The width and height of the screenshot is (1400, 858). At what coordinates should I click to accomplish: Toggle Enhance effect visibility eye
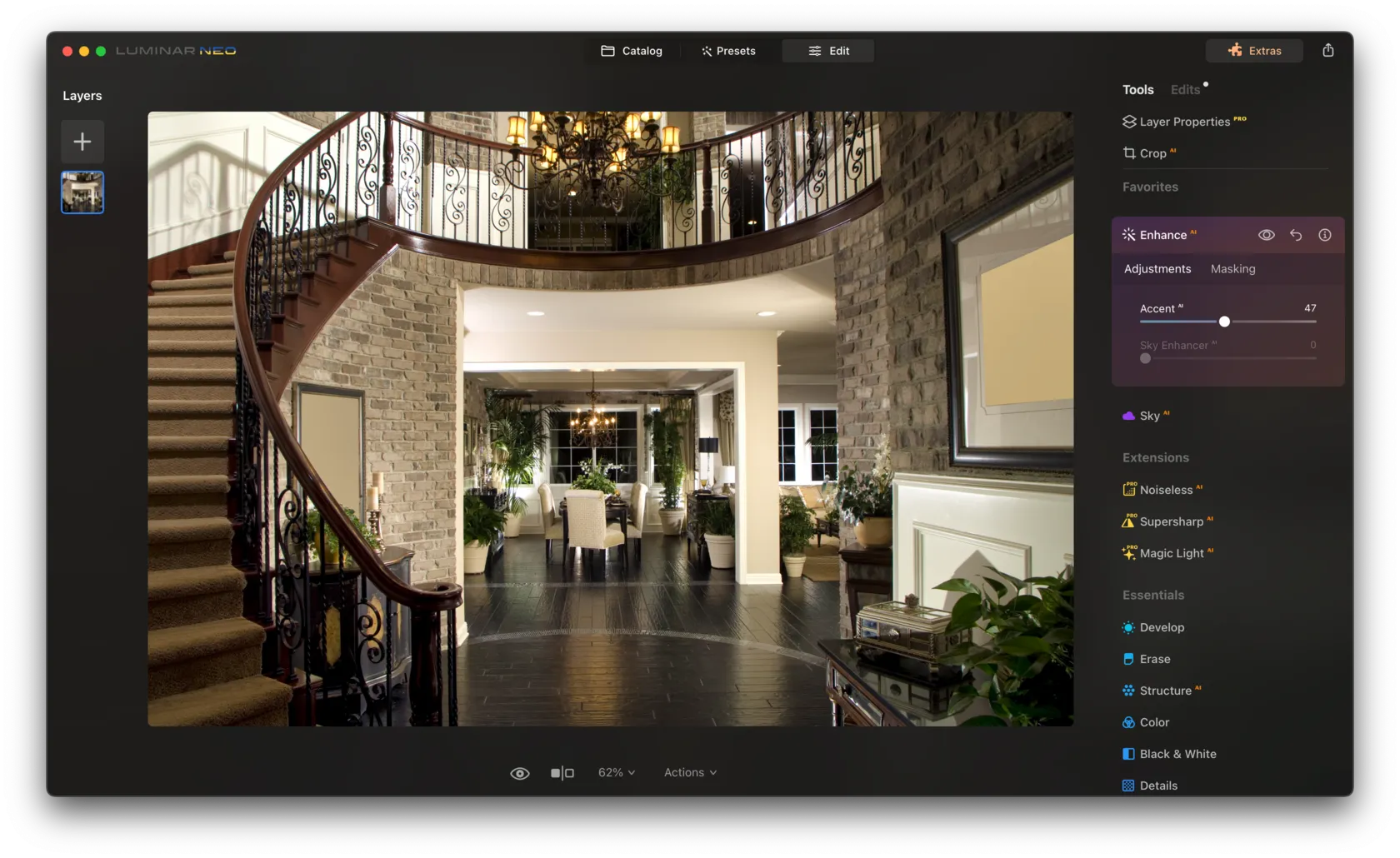[1266, 235]
